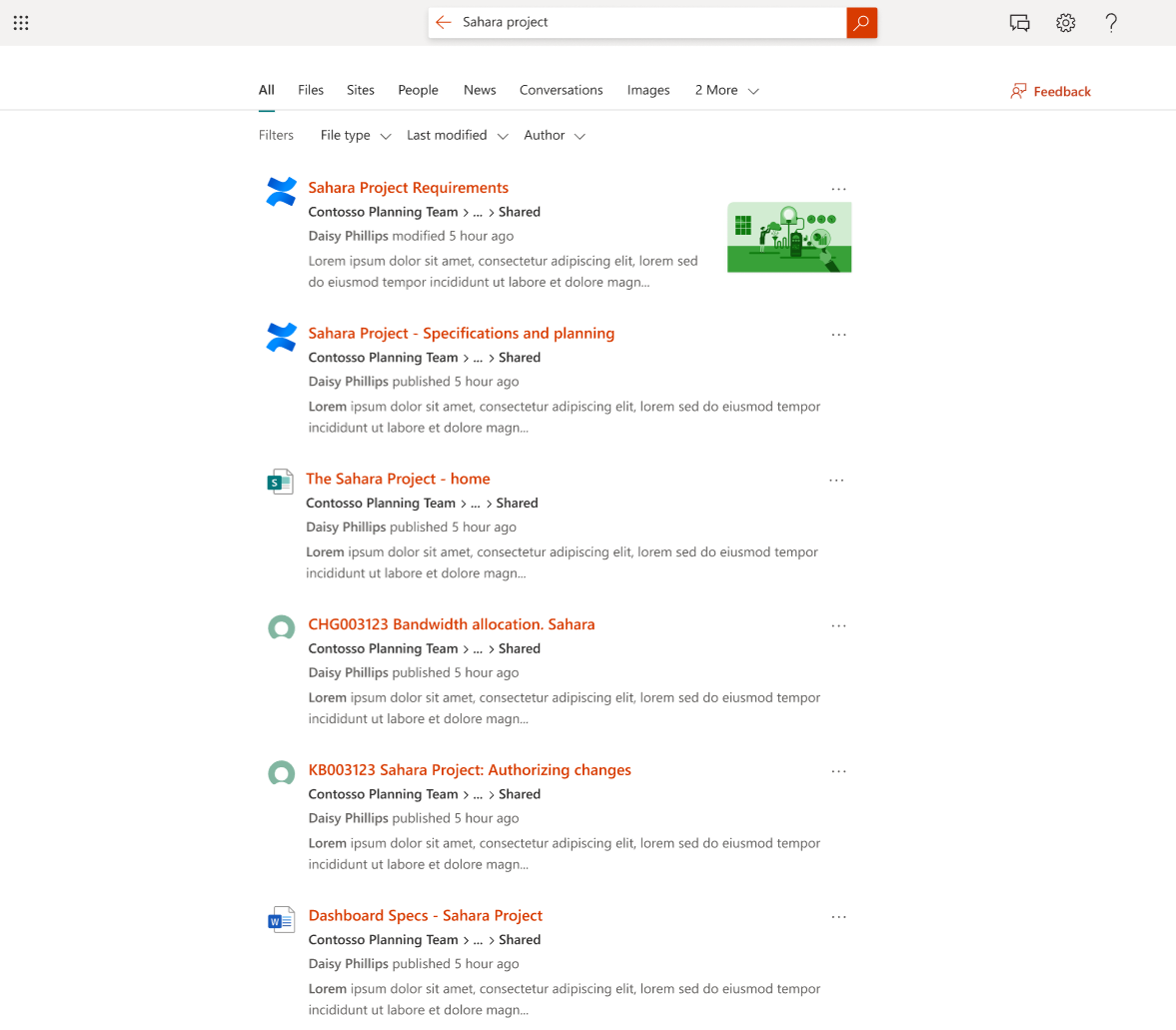This screenshot has height=1030, width=1176.
Task: Click the Filters label
Action: (x=276, y=135)
